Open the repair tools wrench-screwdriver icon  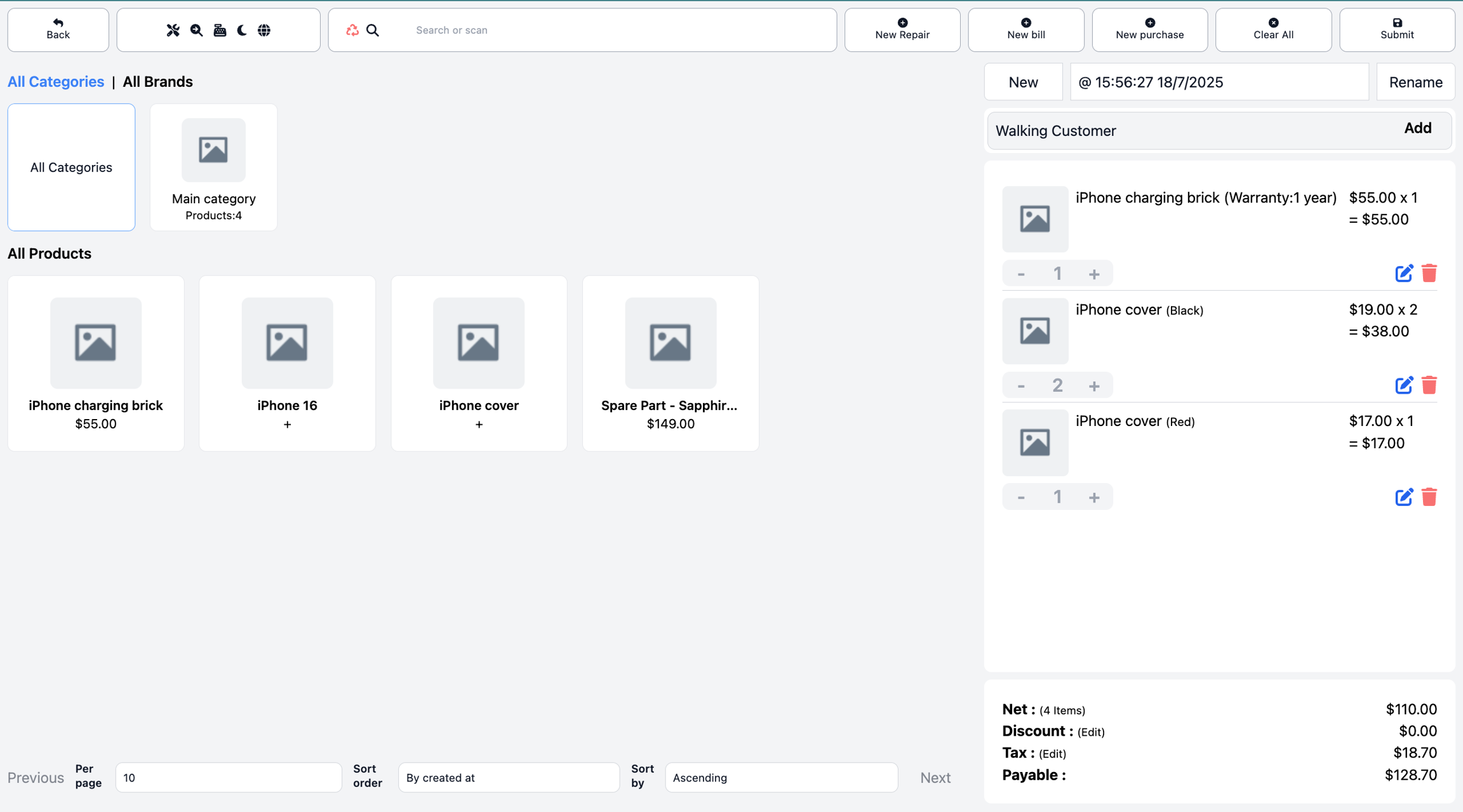click(173, 30)
